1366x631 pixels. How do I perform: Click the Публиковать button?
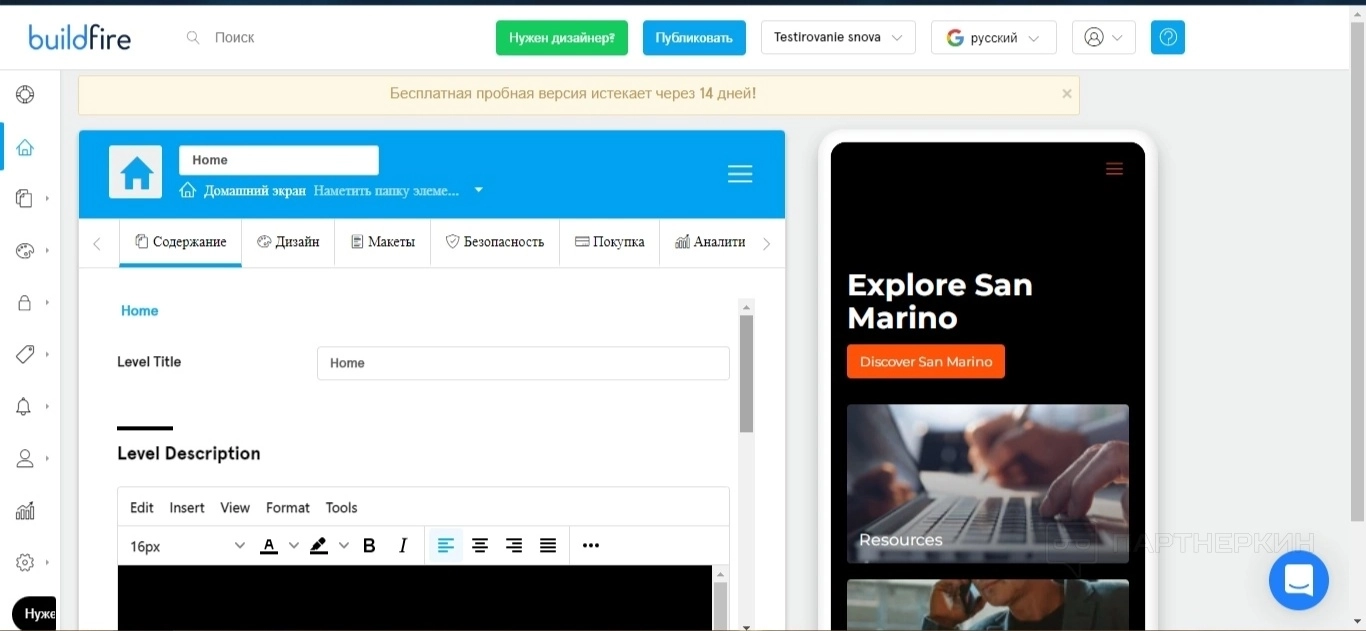[x=694, y=38]
